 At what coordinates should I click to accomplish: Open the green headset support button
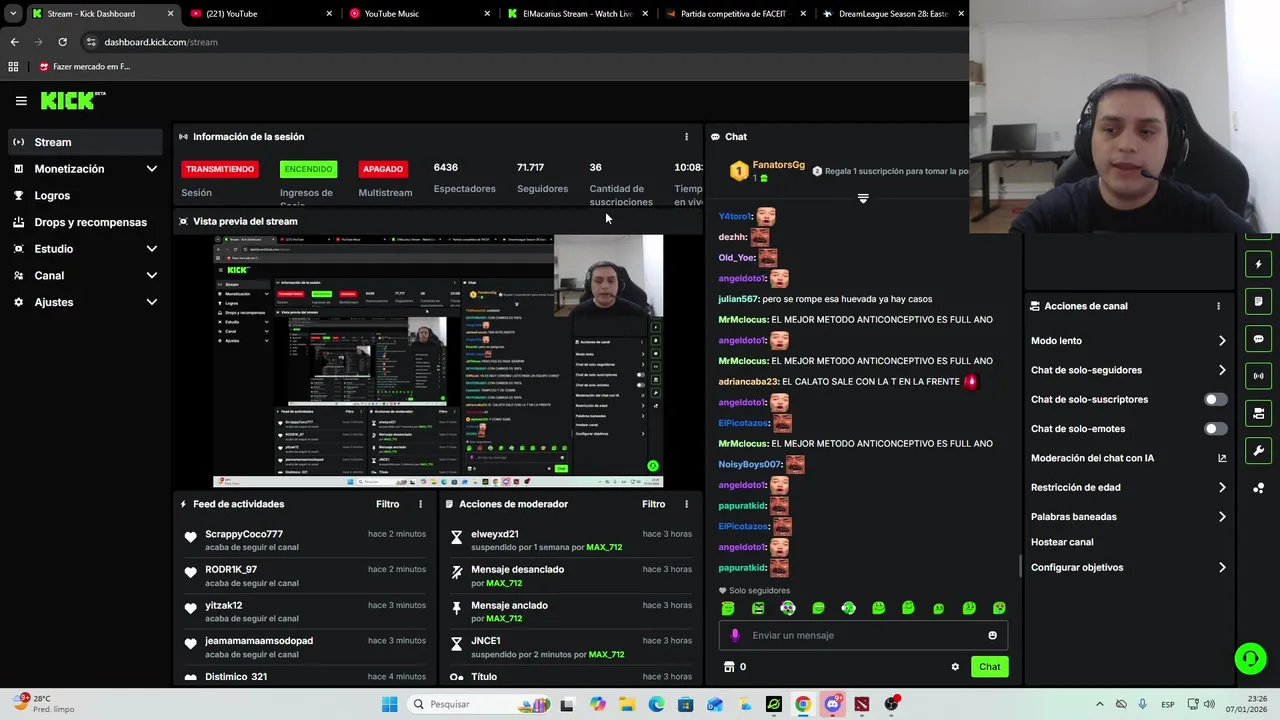(1250, 658)
